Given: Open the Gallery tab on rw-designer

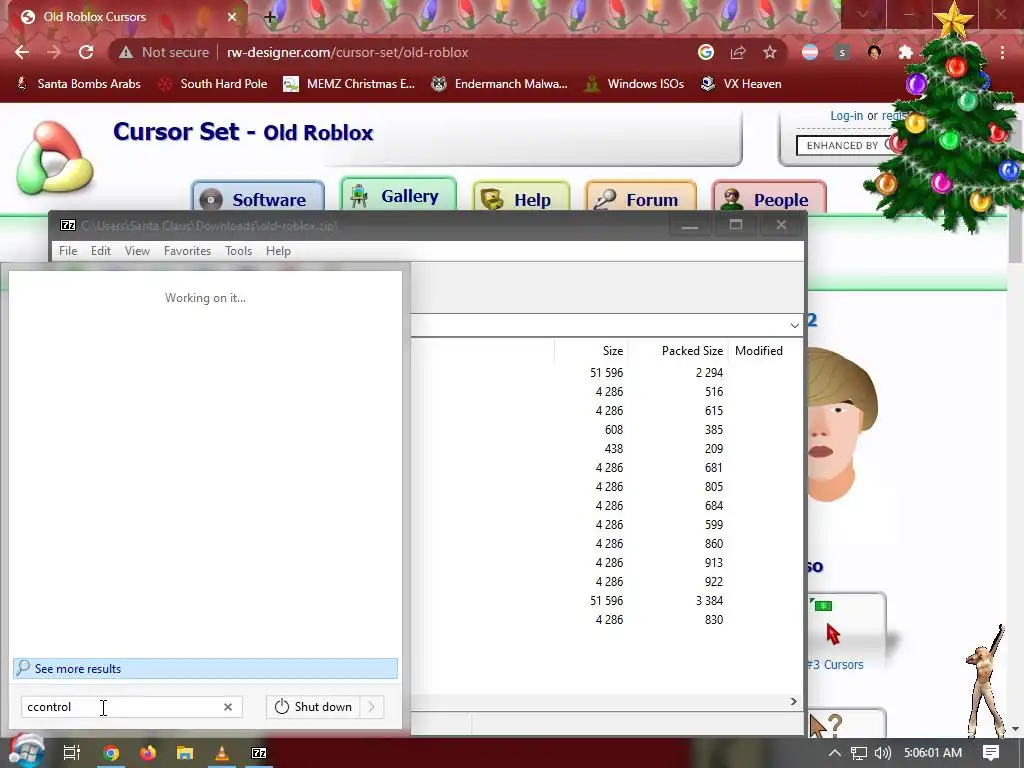Looking at the screenshot, I should click(x=398, y=195).
